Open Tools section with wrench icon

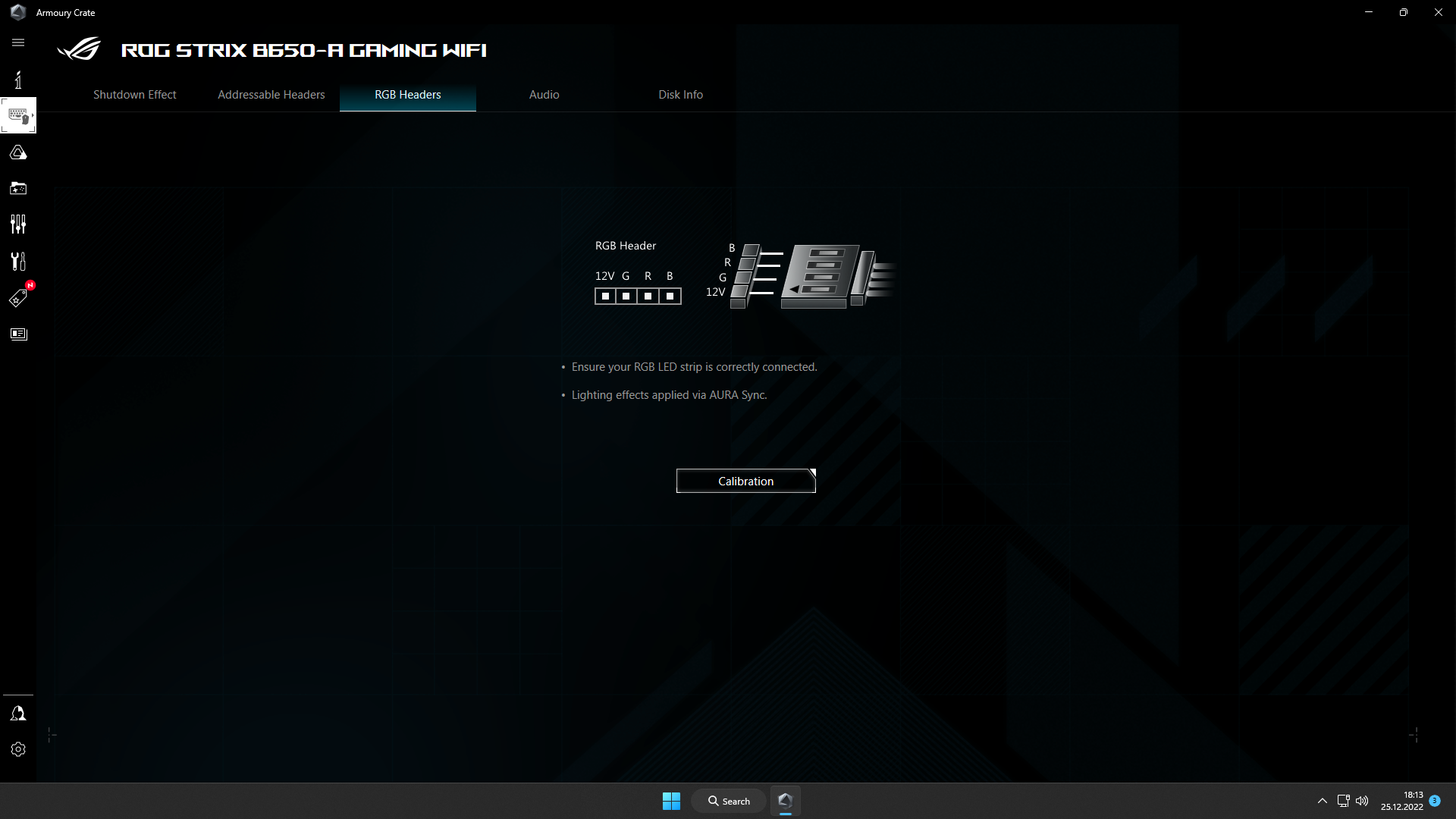[x=18, y=261]
